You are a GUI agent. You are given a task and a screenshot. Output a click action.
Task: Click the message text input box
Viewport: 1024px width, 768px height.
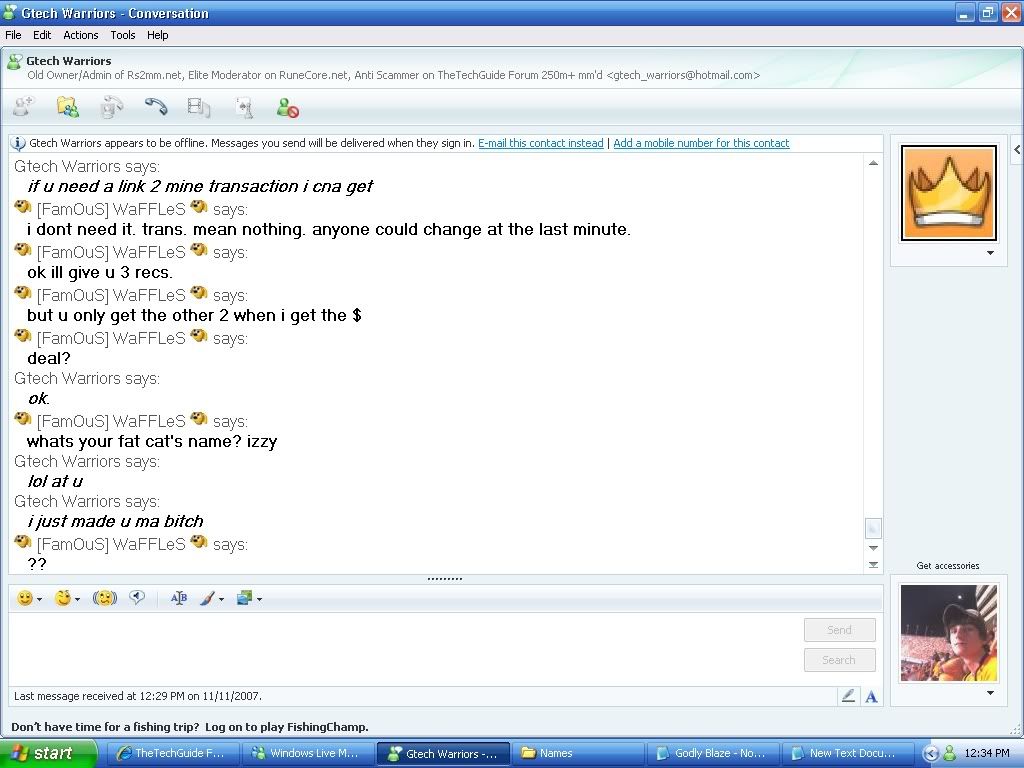pos(400,645)
